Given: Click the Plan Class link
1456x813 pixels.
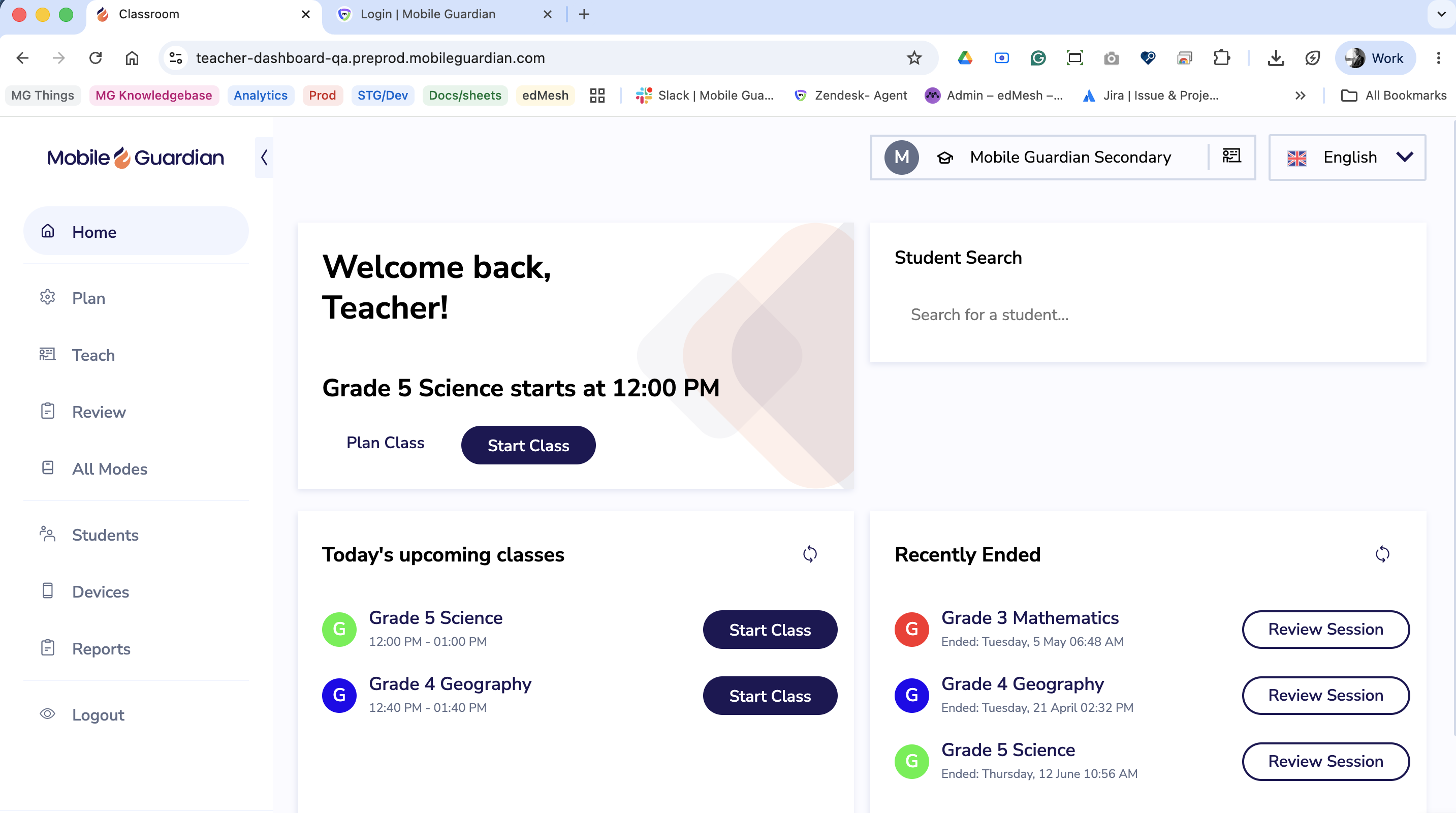Looking at the screenshot, I should pyautogui.click(x=385, y=443).
